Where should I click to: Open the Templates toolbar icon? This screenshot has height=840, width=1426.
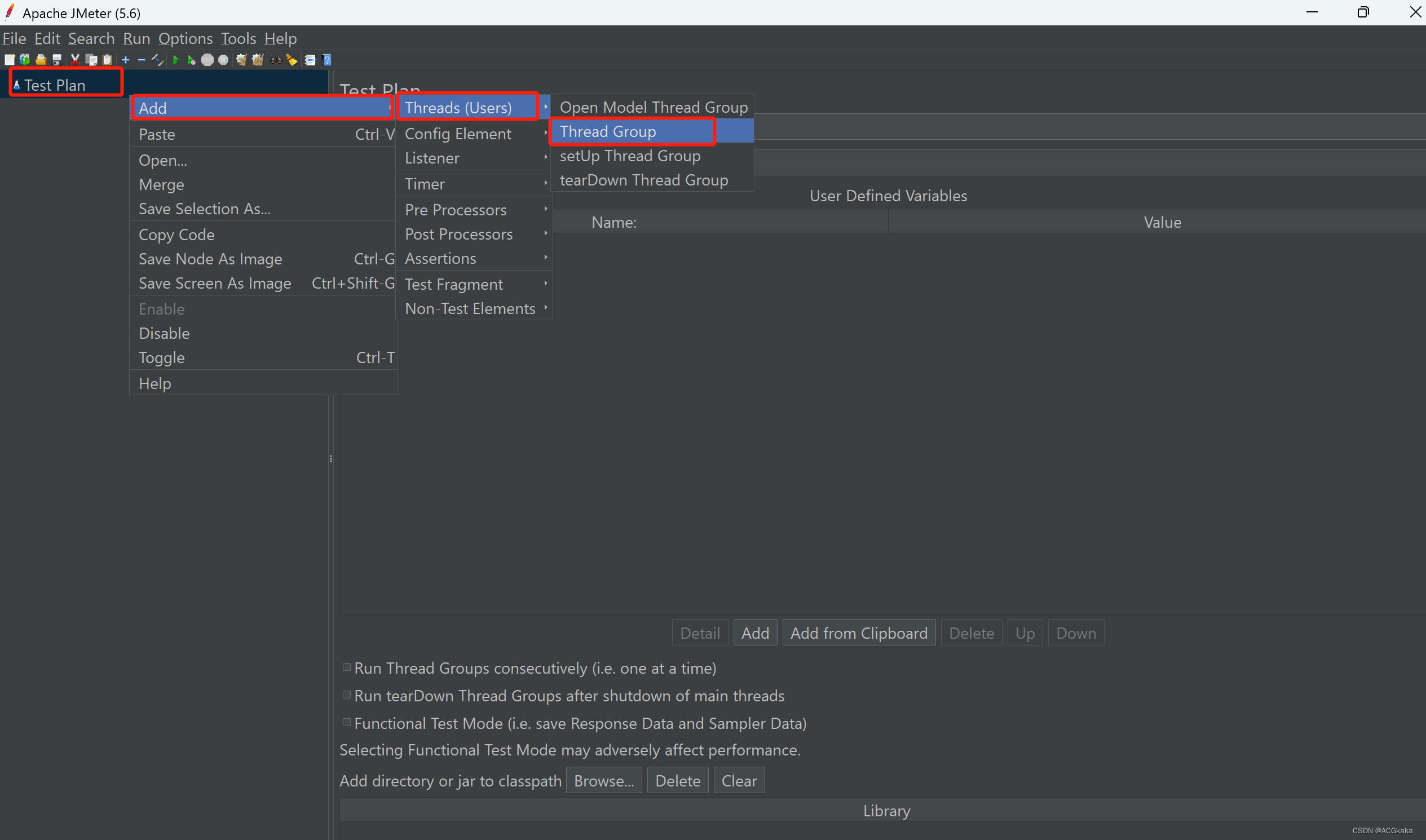[x=25, y=60]
